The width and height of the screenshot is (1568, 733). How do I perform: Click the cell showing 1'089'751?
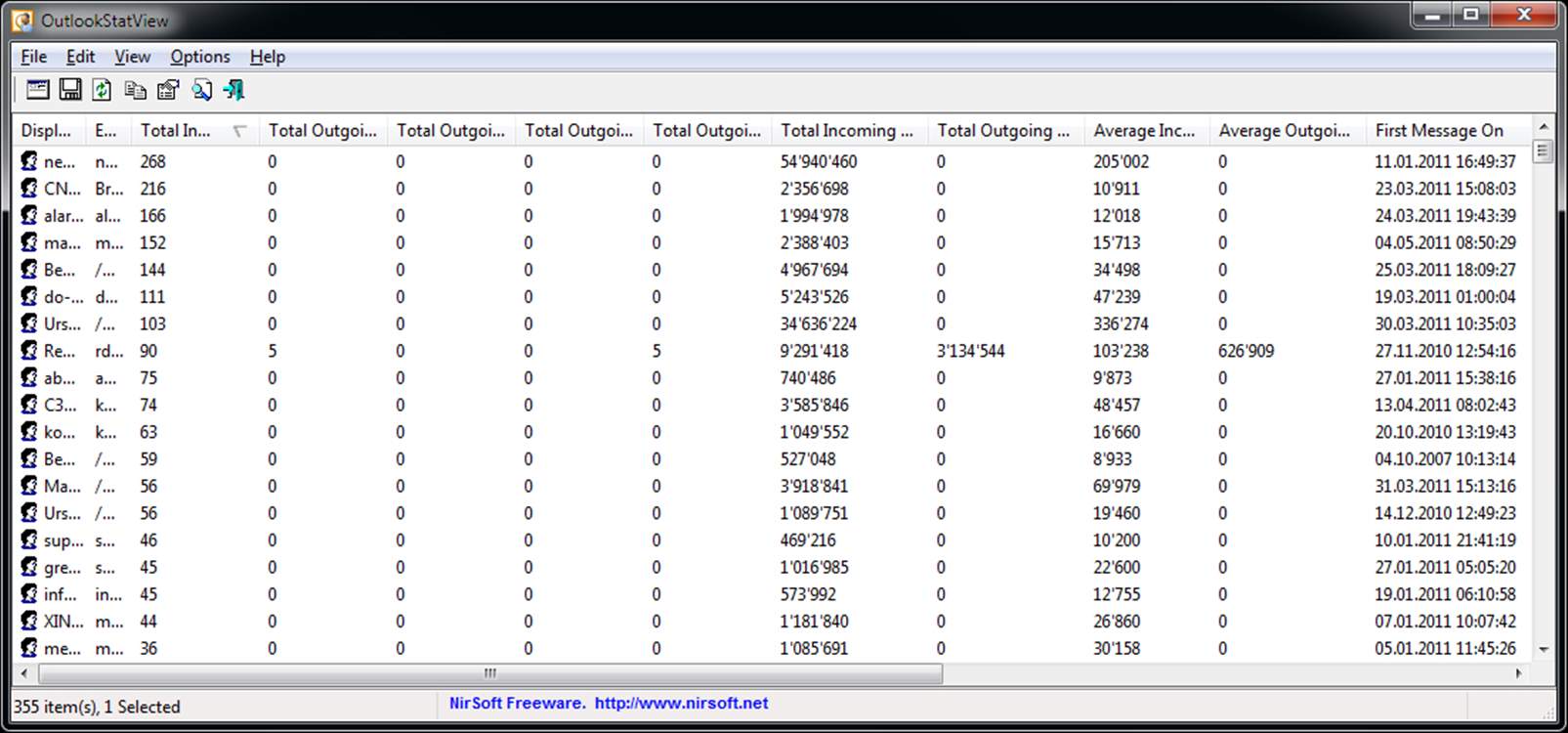(x=814, y=513)
